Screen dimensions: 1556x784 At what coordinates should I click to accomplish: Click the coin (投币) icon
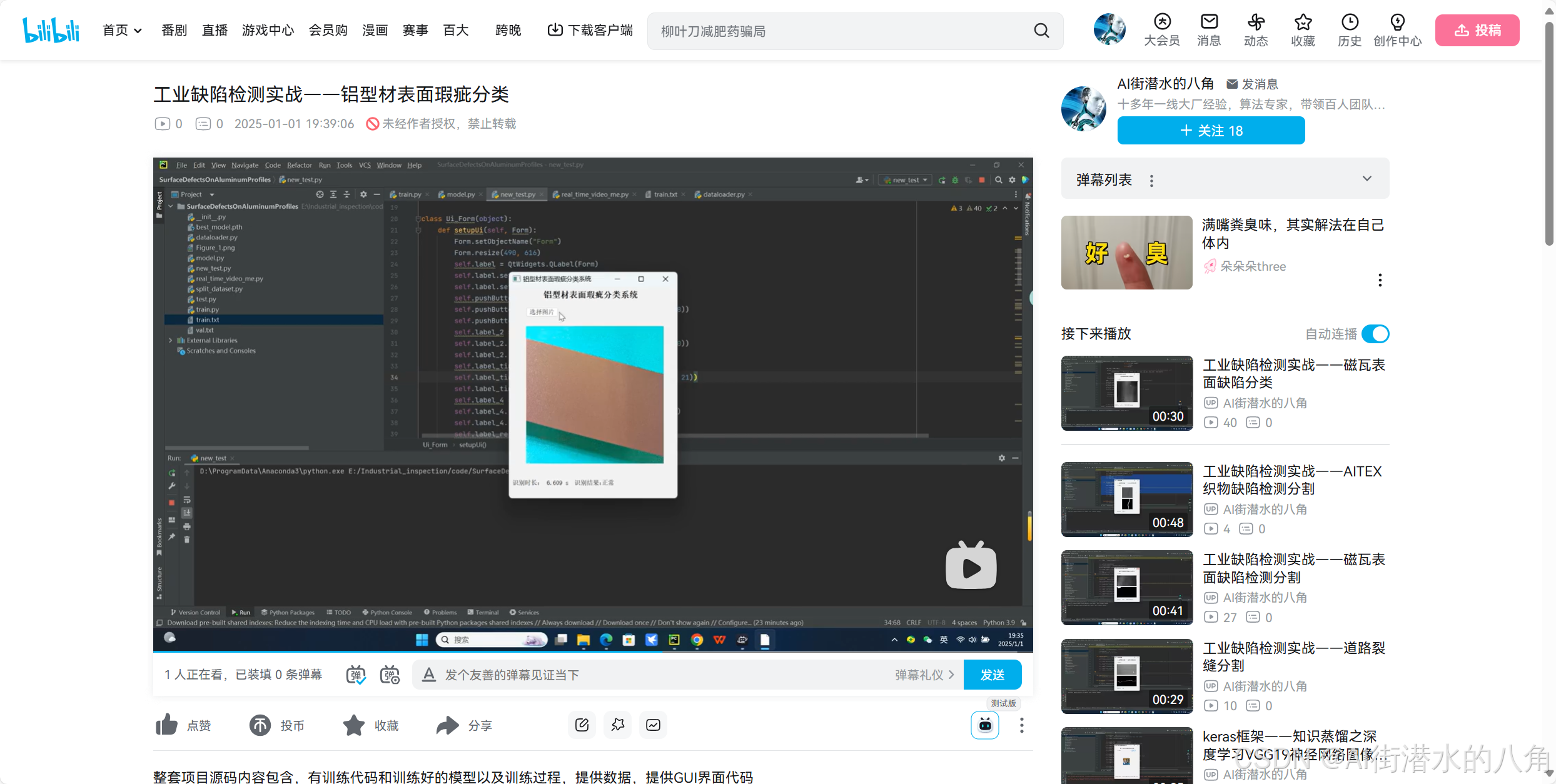point(260,725)
